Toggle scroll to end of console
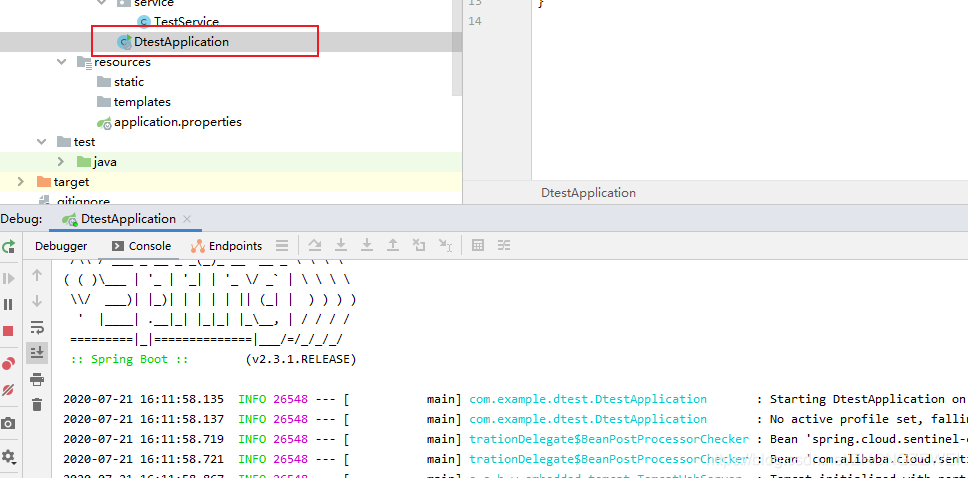The image size is (968, 478). tap(37, 353)
